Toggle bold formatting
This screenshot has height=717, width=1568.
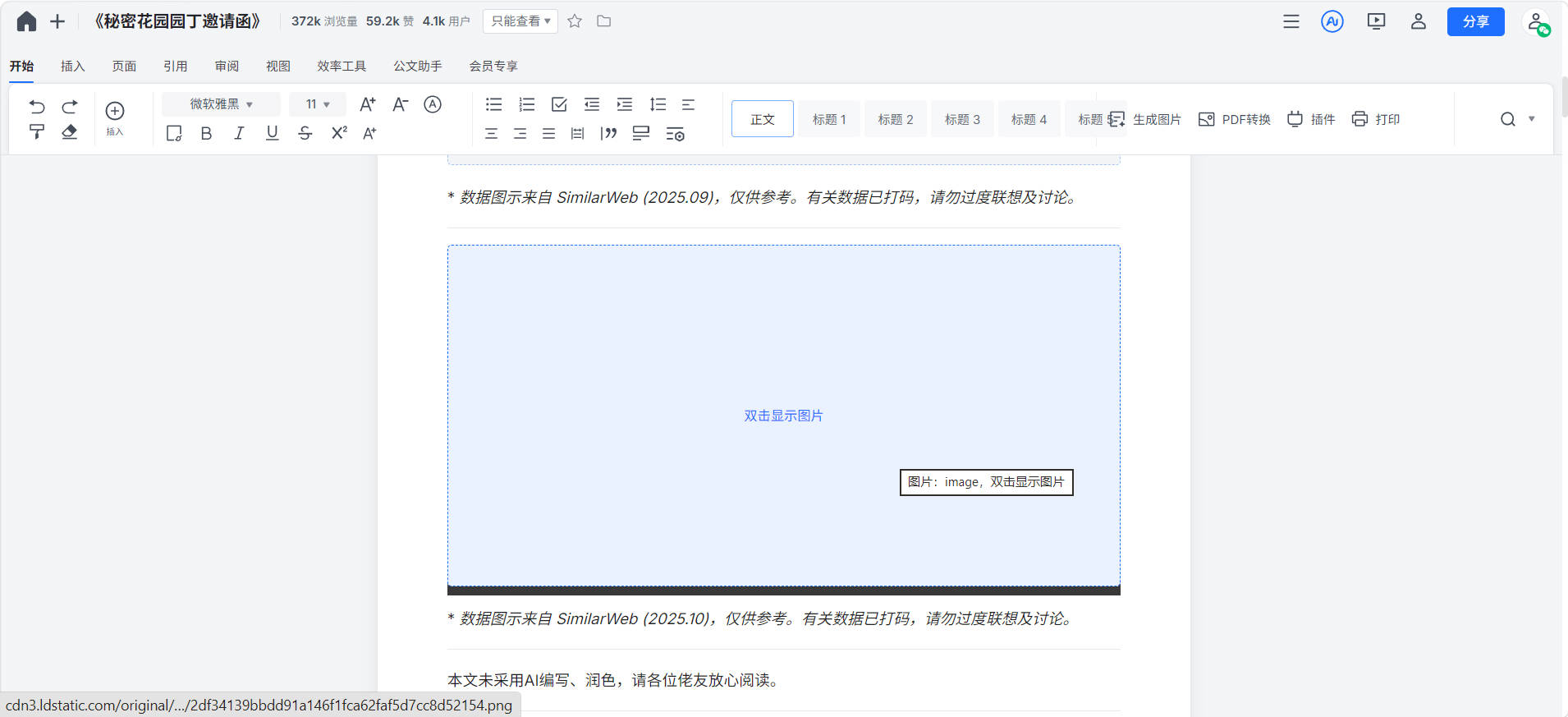point(206,133)
